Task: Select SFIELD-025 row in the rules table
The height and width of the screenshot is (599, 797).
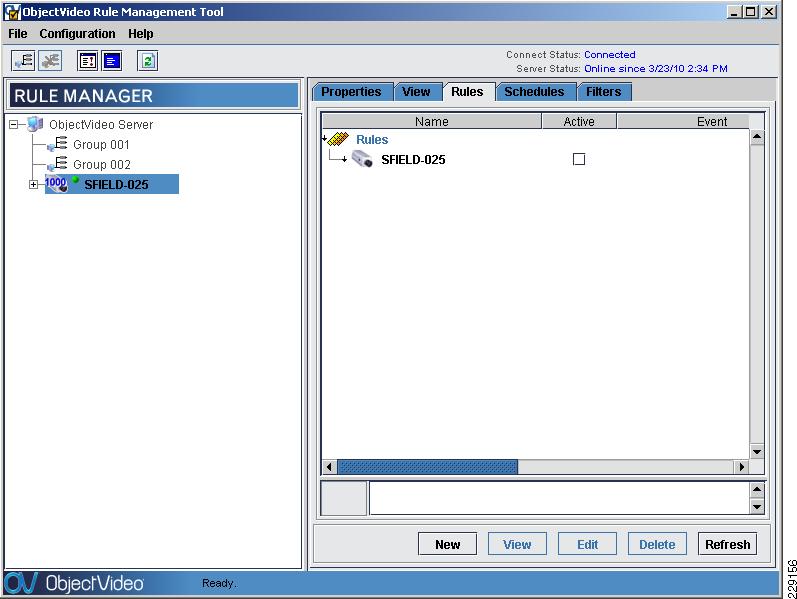Action: 536,159
